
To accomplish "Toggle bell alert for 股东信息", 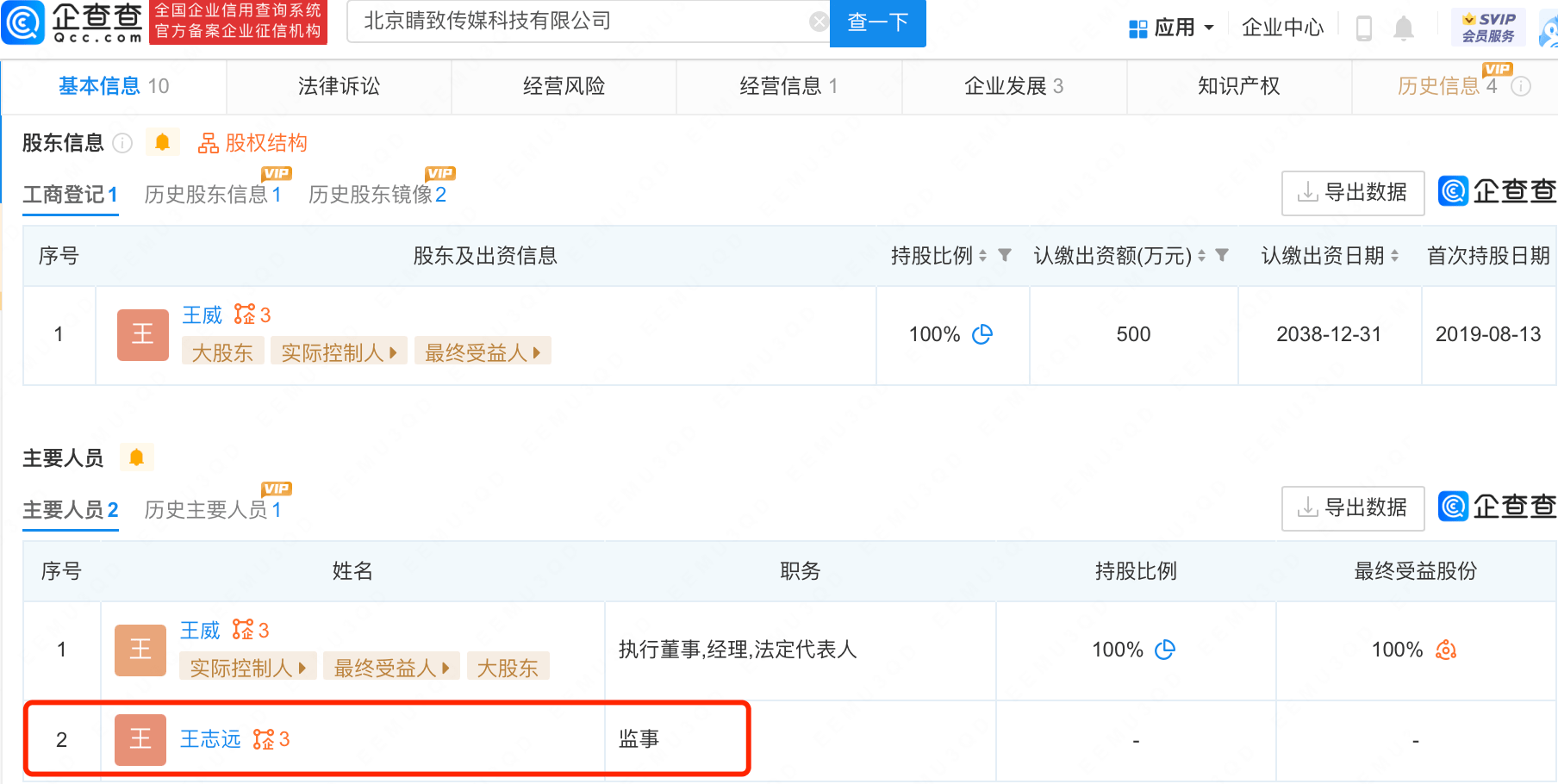I will pos(162,142).
